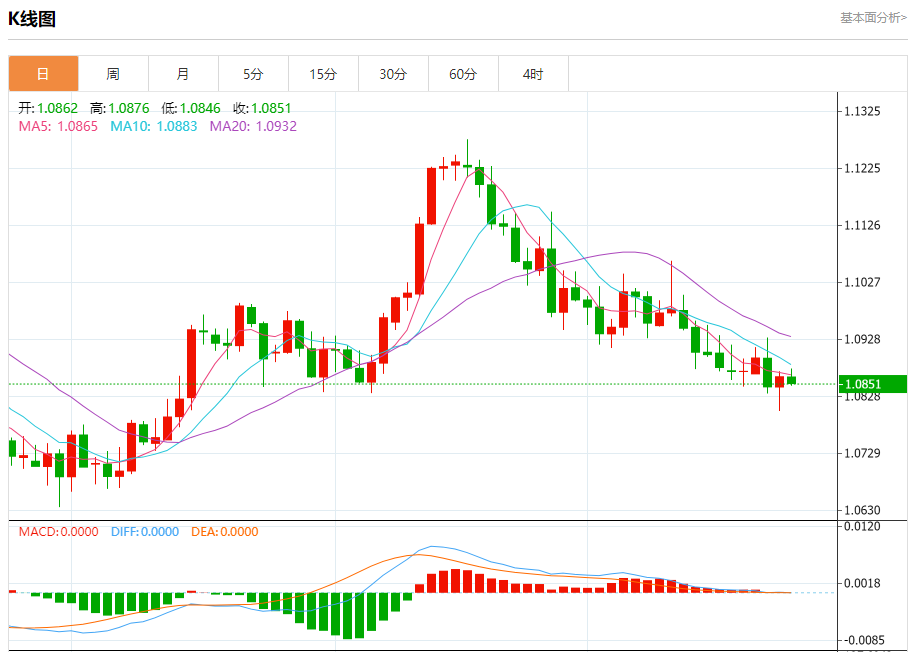Viewport: 918px width, 652px height.
Task: Click the highest-wick candlestick at the chart peak
Action: click(467, 166)
